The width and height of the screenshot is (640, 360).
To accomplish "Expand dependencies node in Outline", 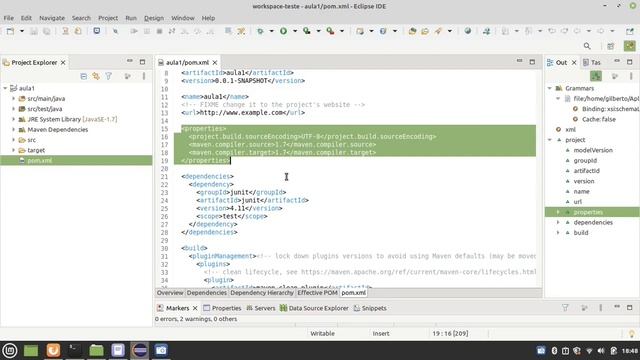I will (x=558, y=222).
